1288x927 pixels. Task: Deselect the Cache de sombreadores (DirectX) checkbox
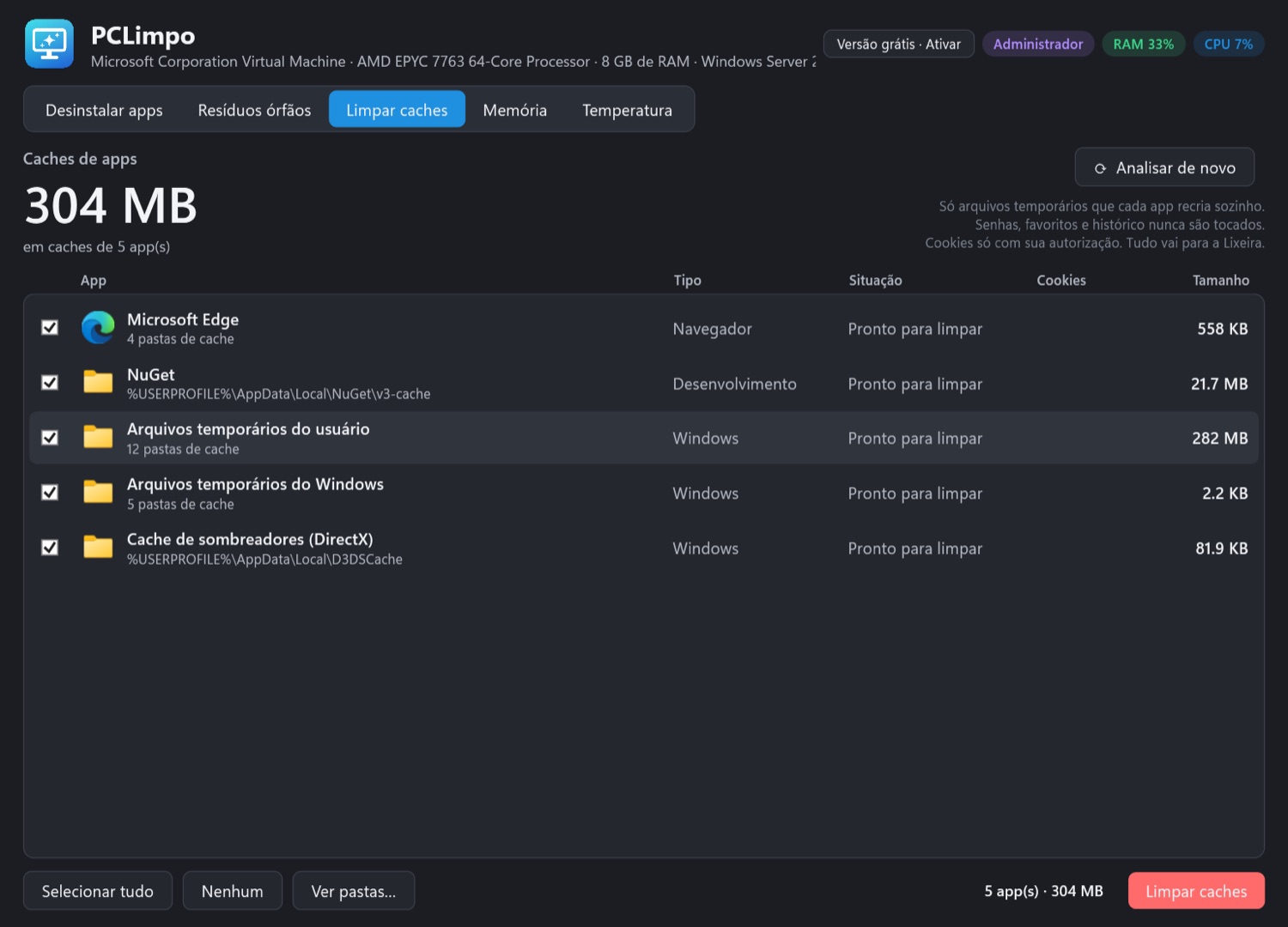pos(50,548)
